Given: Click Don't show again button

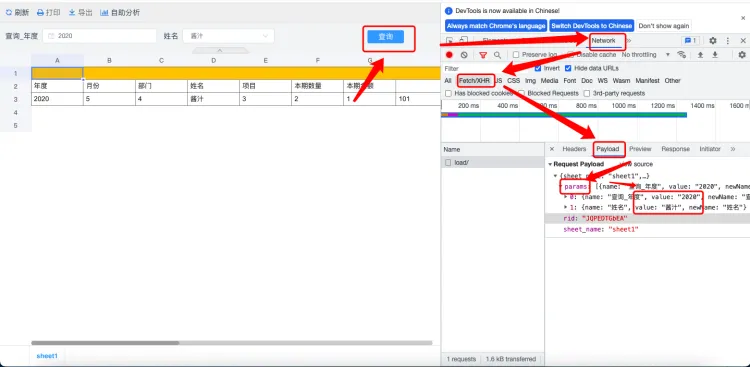Looking at the screenshot, I should 664,26.
